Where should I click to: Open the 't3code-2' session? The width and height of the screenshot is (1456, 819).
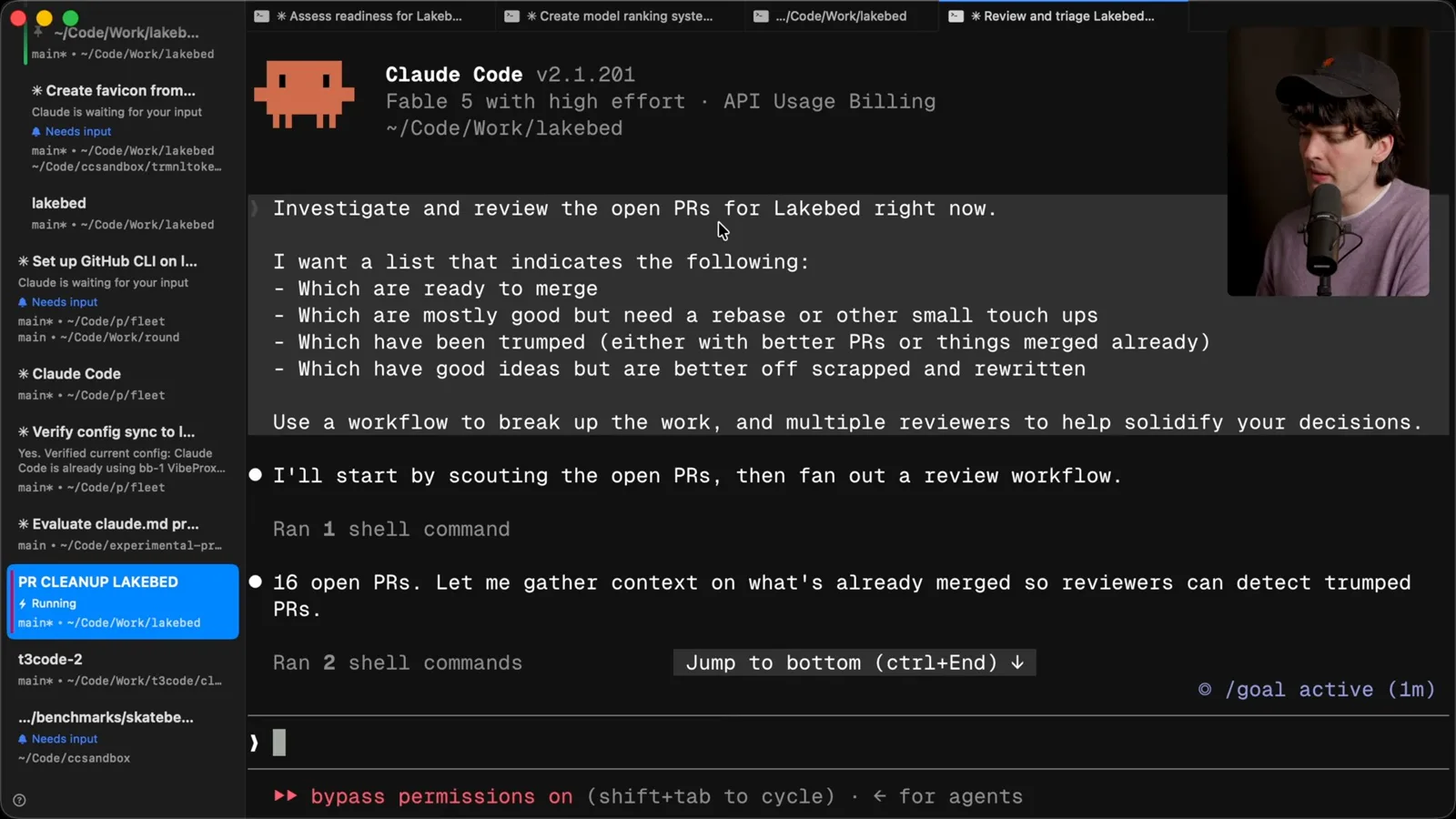121,669
